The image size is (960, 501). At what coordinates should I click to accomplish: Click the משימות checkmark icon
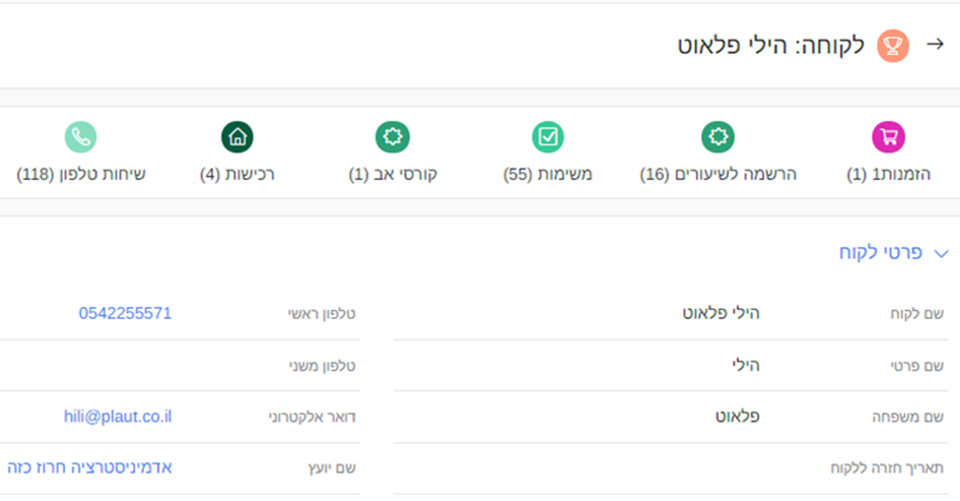547,136
